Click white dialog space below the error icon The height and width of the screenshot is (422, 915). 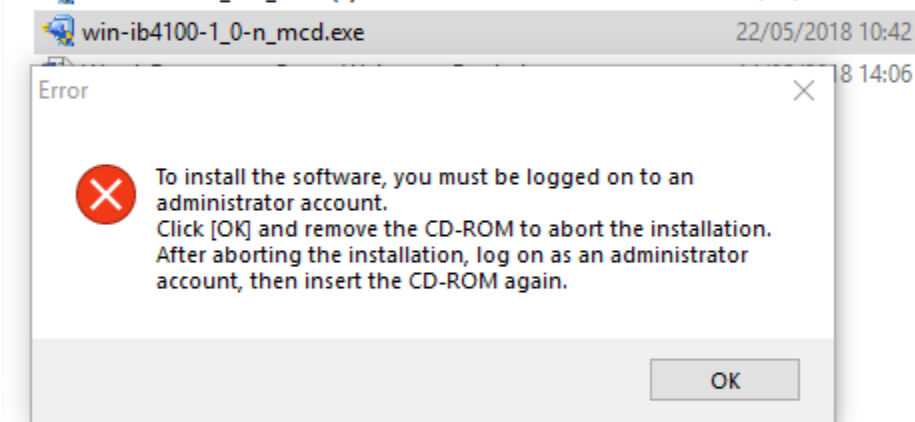[100, 280]
